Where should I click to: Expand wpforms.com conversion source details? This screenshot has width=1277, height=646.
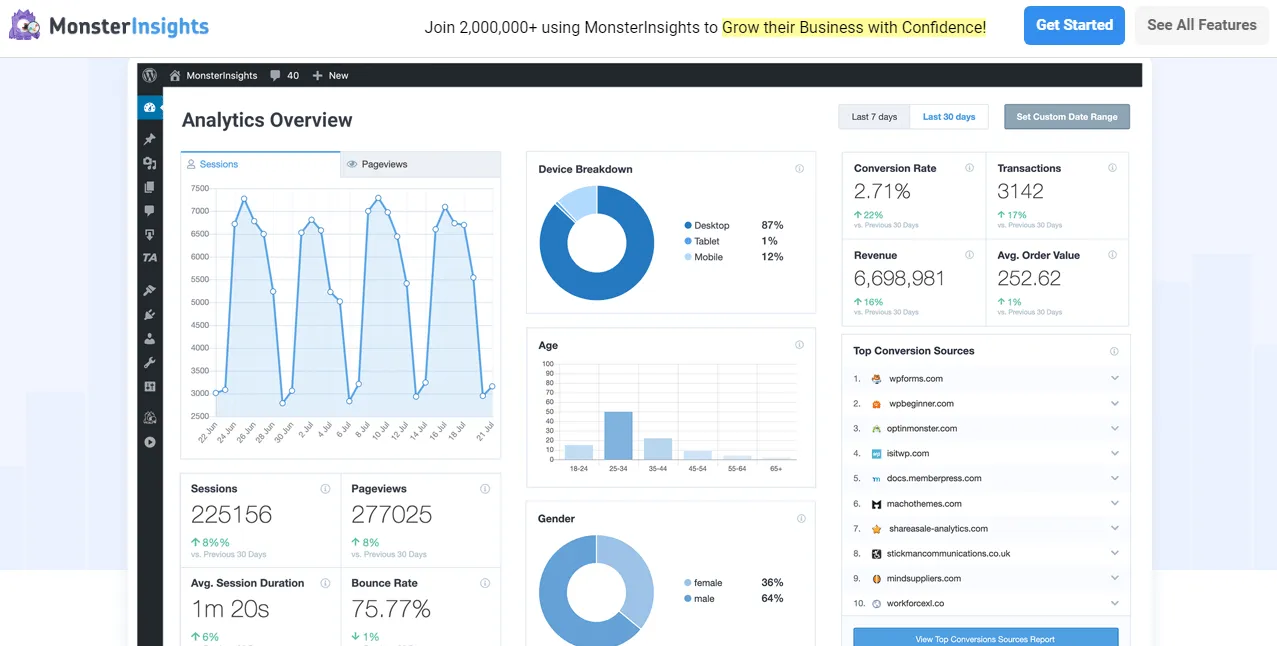click(x=1114, y=378)
